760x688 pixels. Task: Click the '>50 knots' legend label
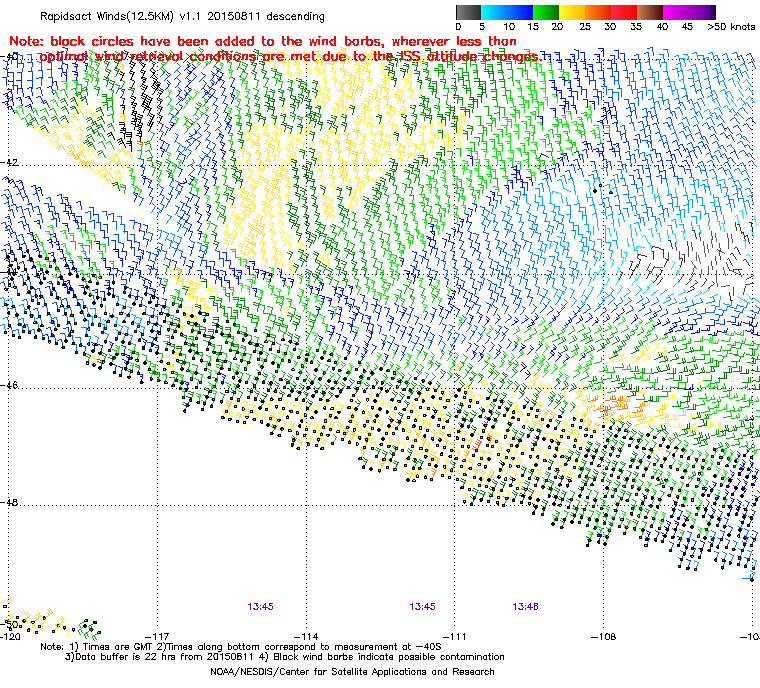pos(731,27)
